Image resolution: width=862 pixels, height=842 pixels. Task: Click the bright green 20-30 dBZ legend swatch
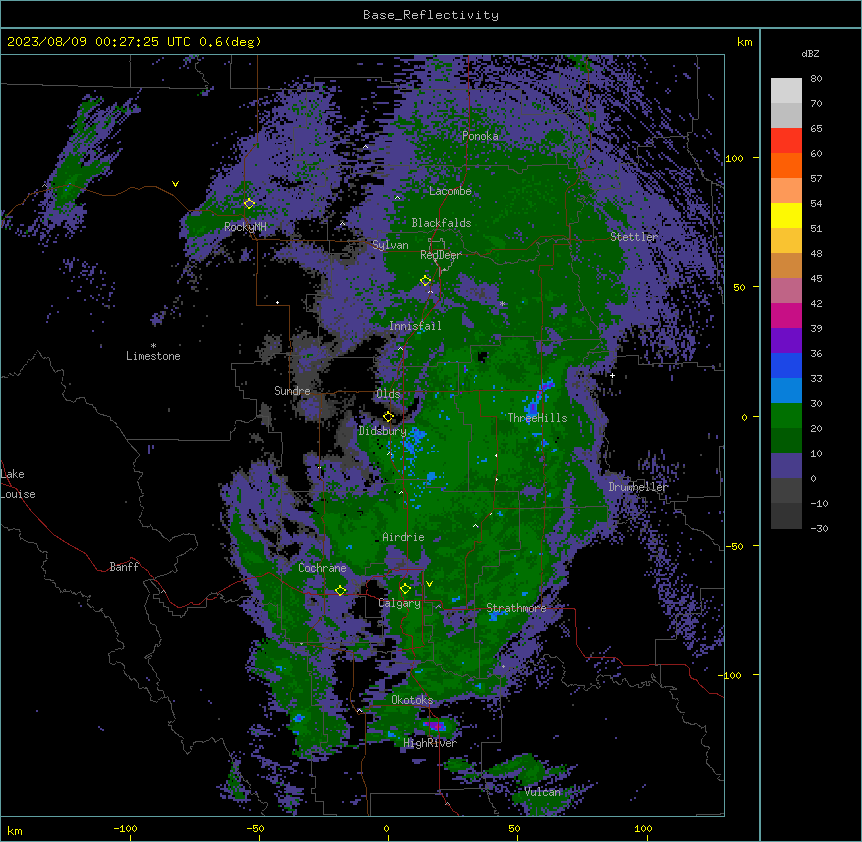pos(786,416)
